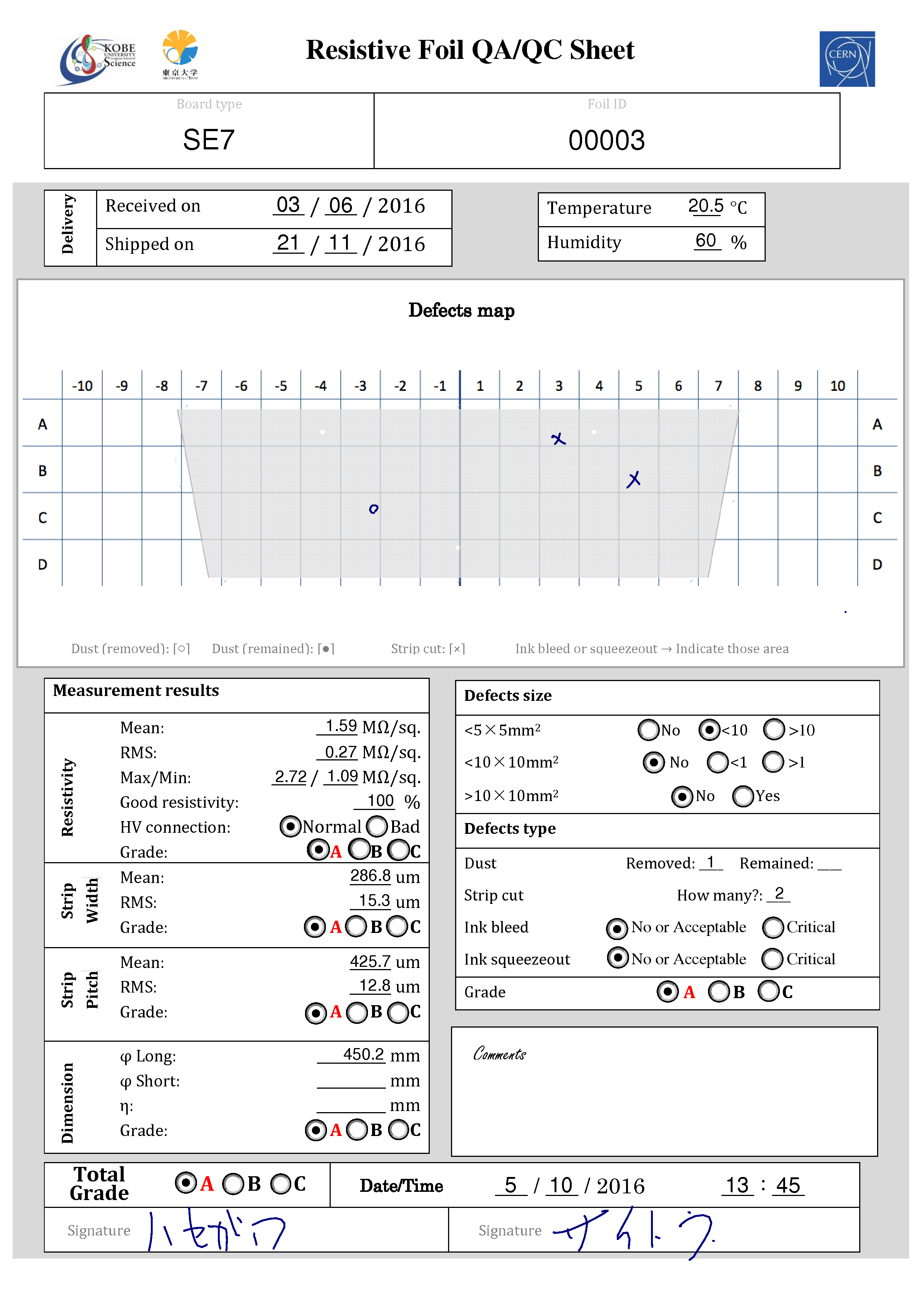Select Critical for Ink bleed
The width and height of the screenshot is (924, 1307).
[x=773, y=927]
